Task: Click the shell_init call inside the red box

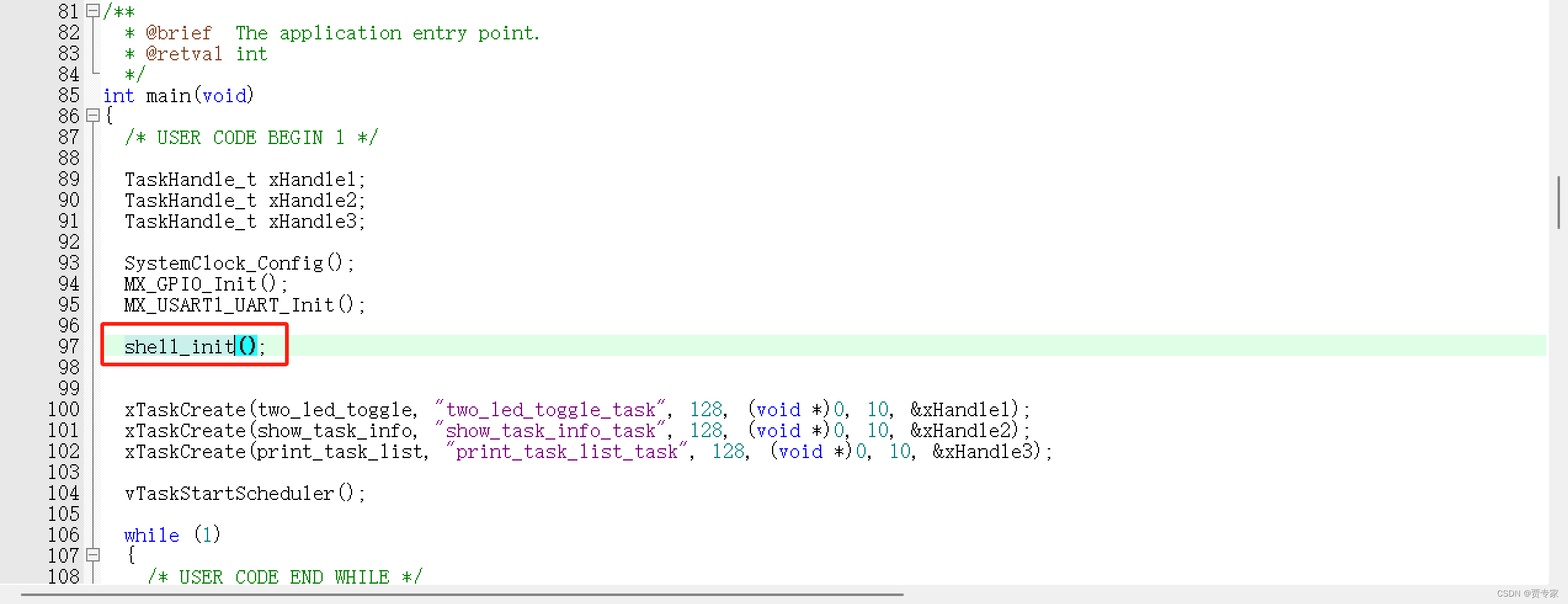Action: [x=179, y=346]
